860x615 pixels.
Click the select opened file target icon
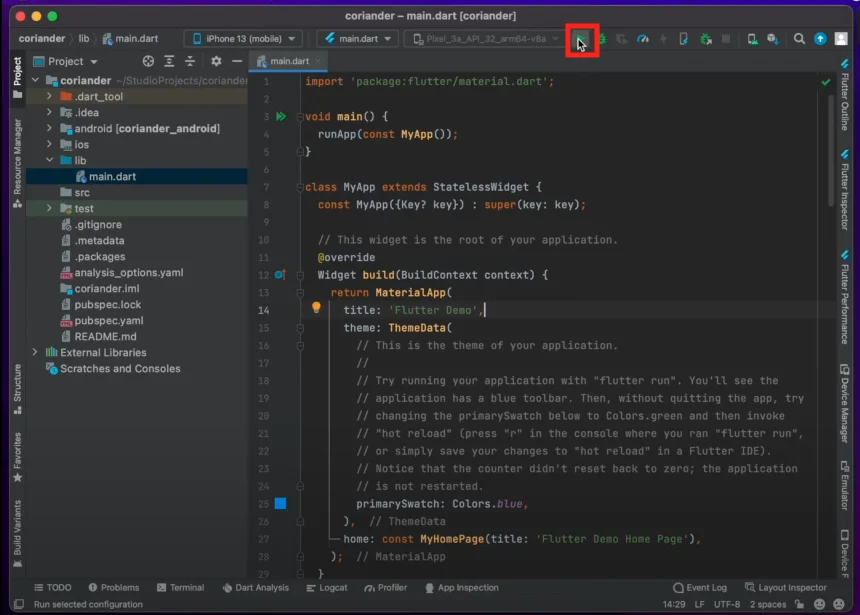point(148,61)
